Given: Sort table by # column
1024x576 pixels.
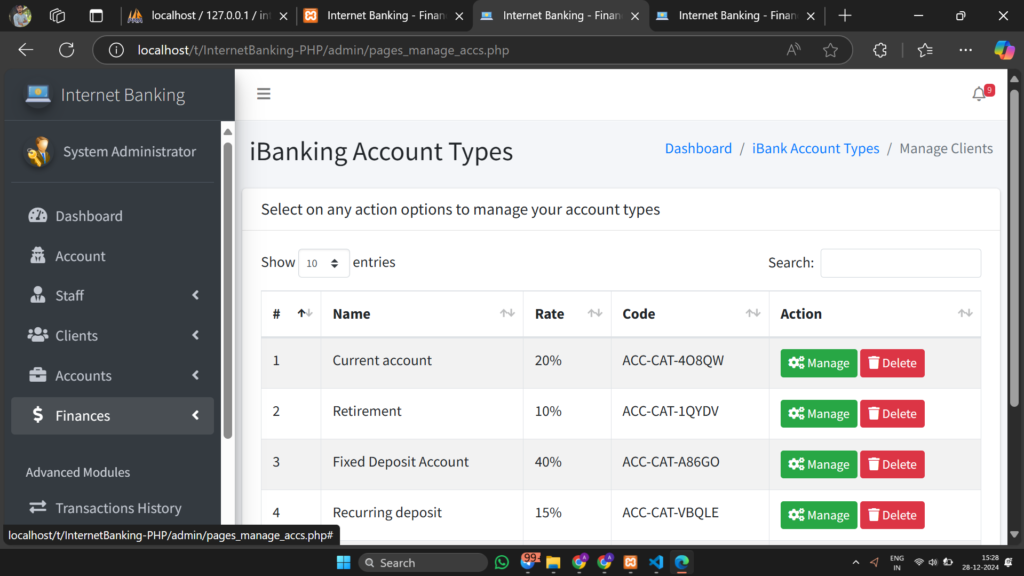Looking at the screenshot, I should pos(291,313).
